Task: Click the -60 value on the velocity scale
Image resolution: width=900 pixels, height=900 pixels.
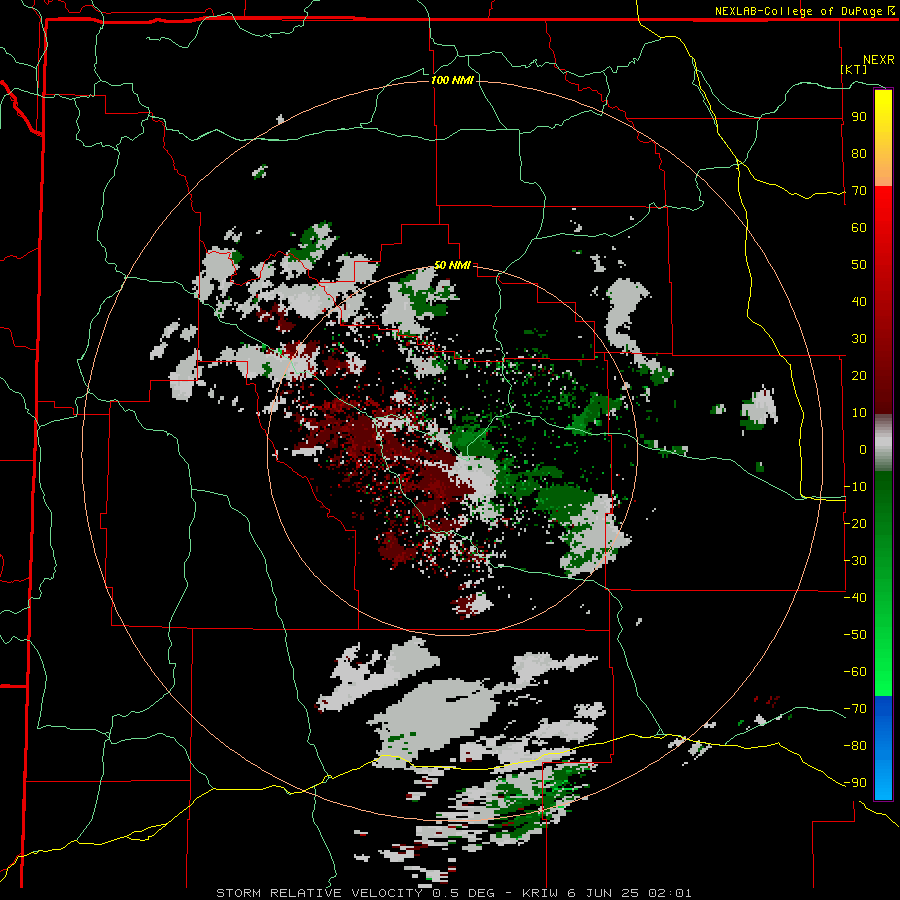Action: click(855, 672)
